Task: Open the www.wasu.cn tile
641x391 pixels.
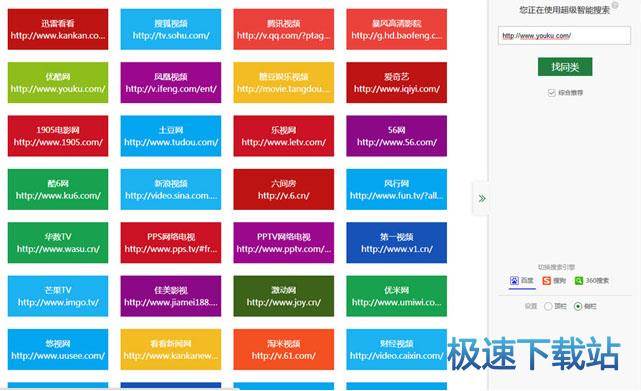Action: click(58, 243)
